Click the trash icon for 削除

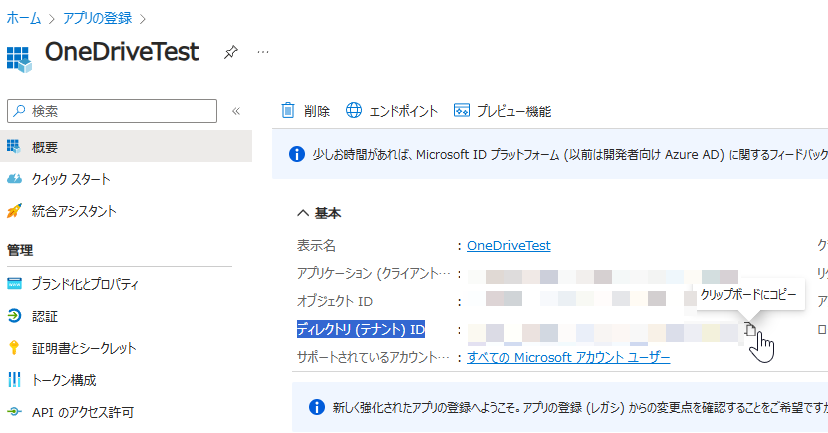click(x=288, y=111)
